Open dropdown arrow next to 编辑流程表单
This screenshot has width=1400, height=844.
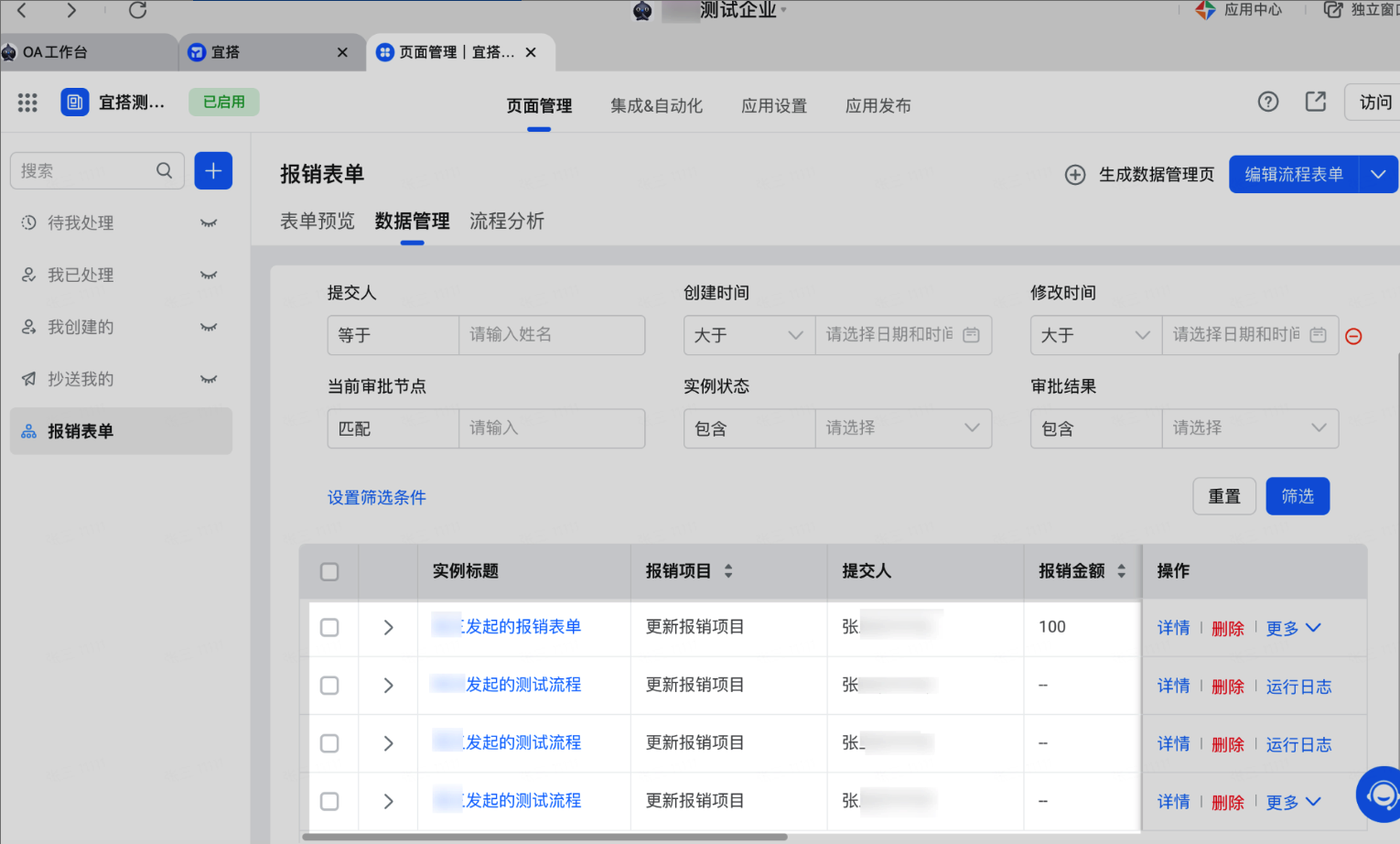(1378, 174)
